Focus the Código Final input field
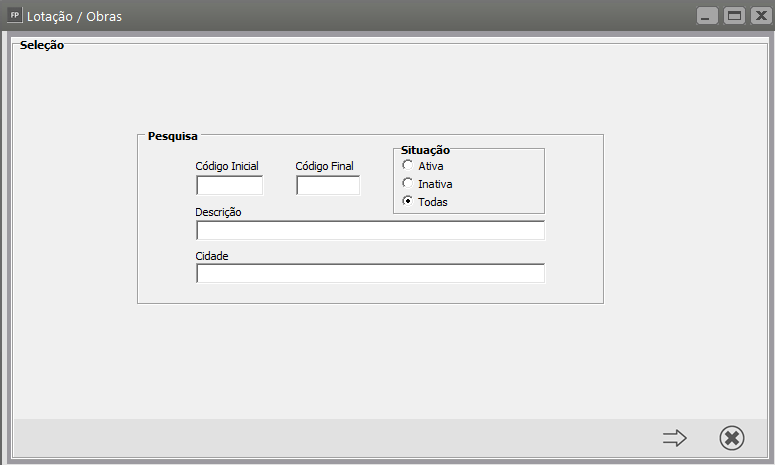 coord(328,185)
